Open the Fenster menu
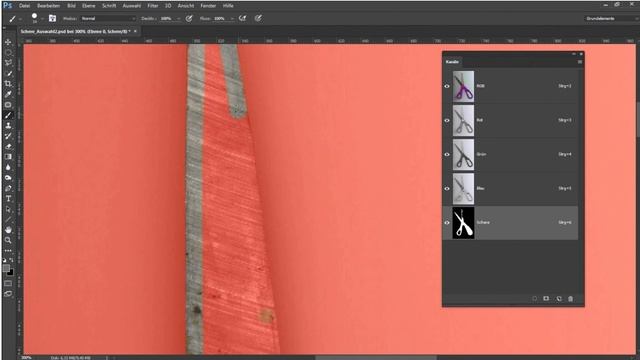Image resolution: width=640 pixels, height=360 pixels. 208,6
